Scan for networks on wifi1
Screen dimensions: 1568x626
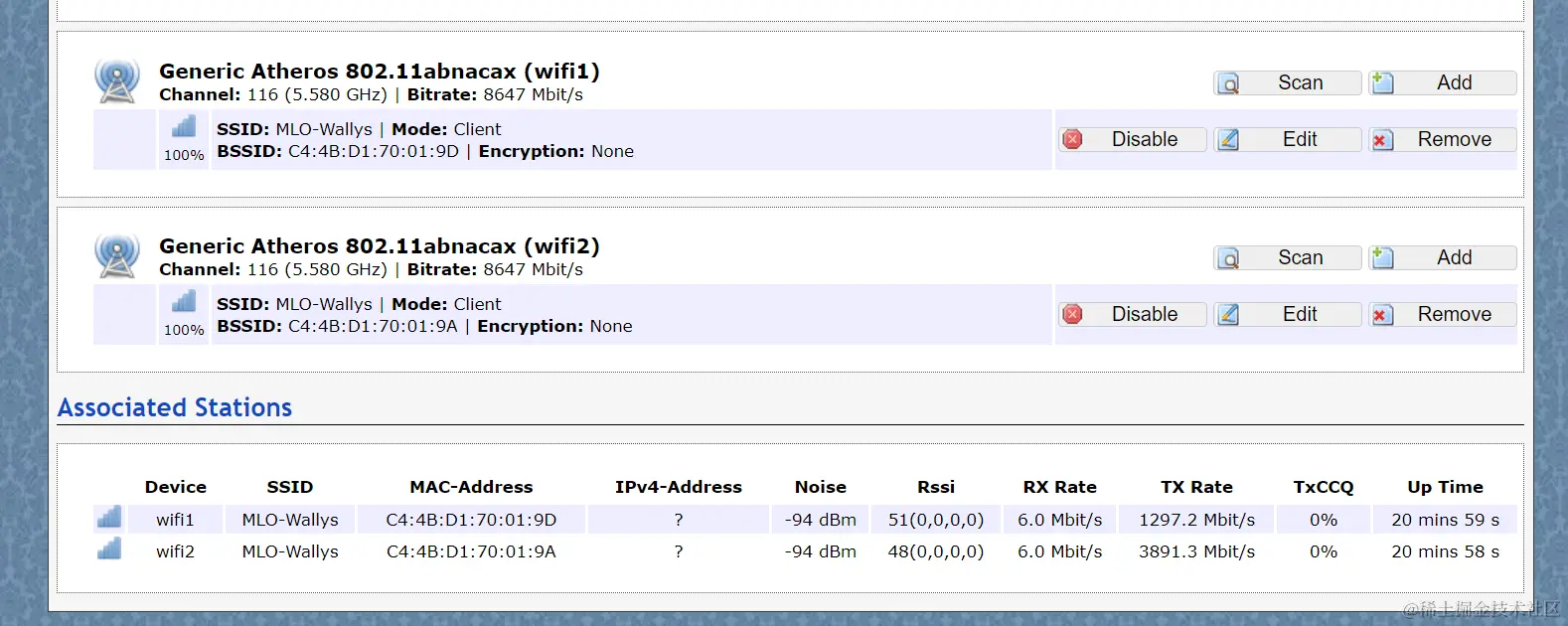[1287, 83]
